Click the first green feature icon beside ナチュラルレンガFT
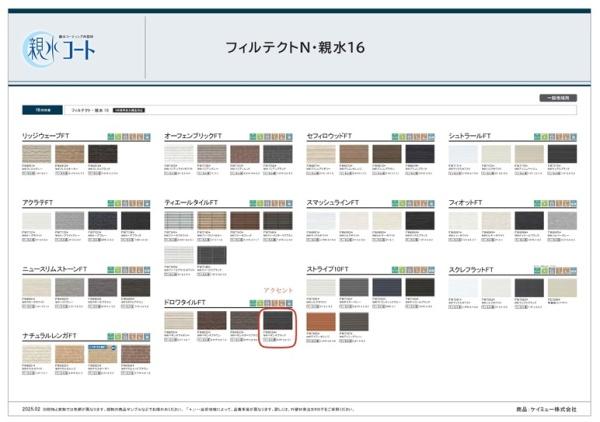This screenshot has width=600, height=422. pyautogui.click(x=111, y=337)
